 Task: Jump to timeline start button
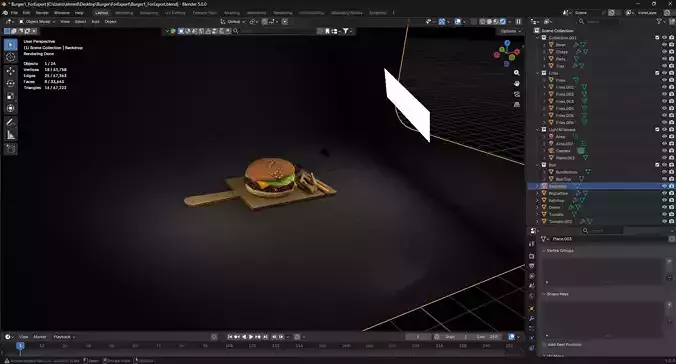[230, 337]
